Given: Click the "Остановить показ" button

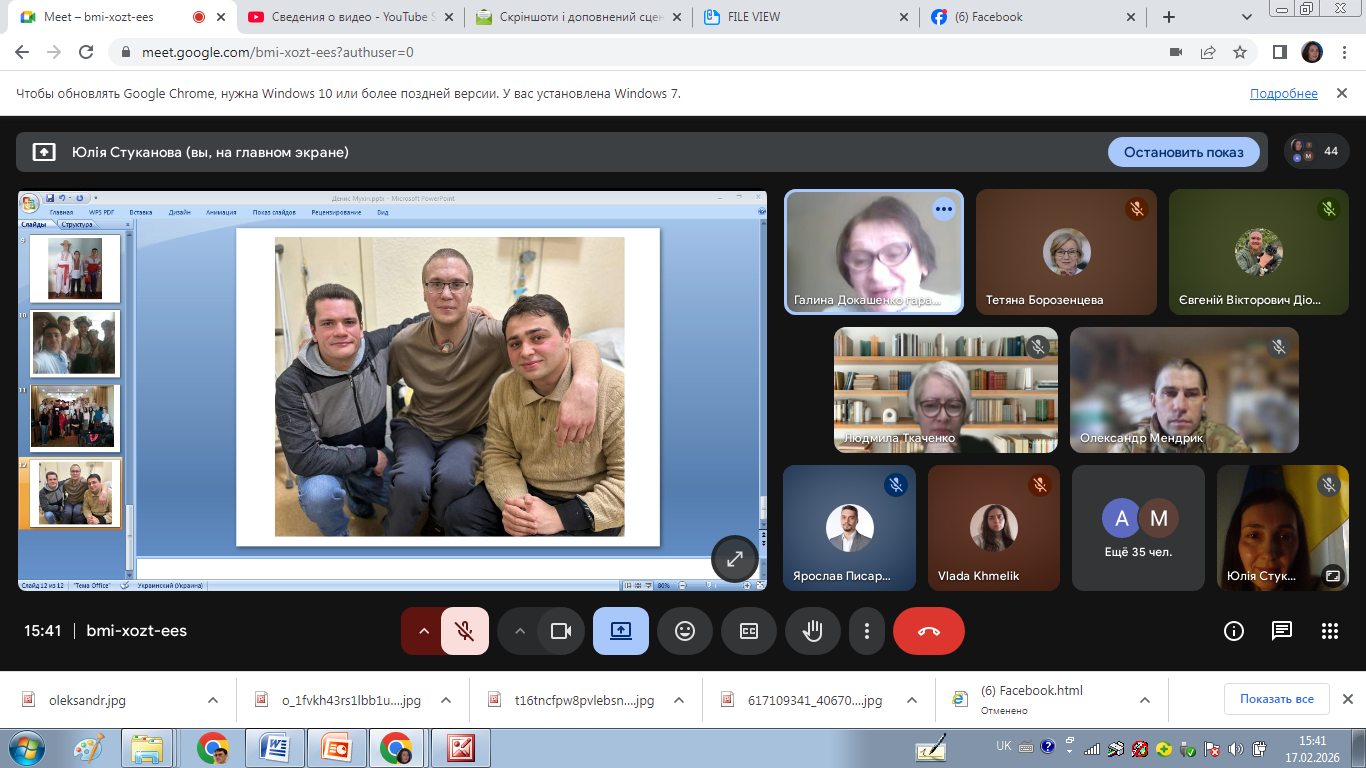Looking at the screenshot, I should point(1183,152).
